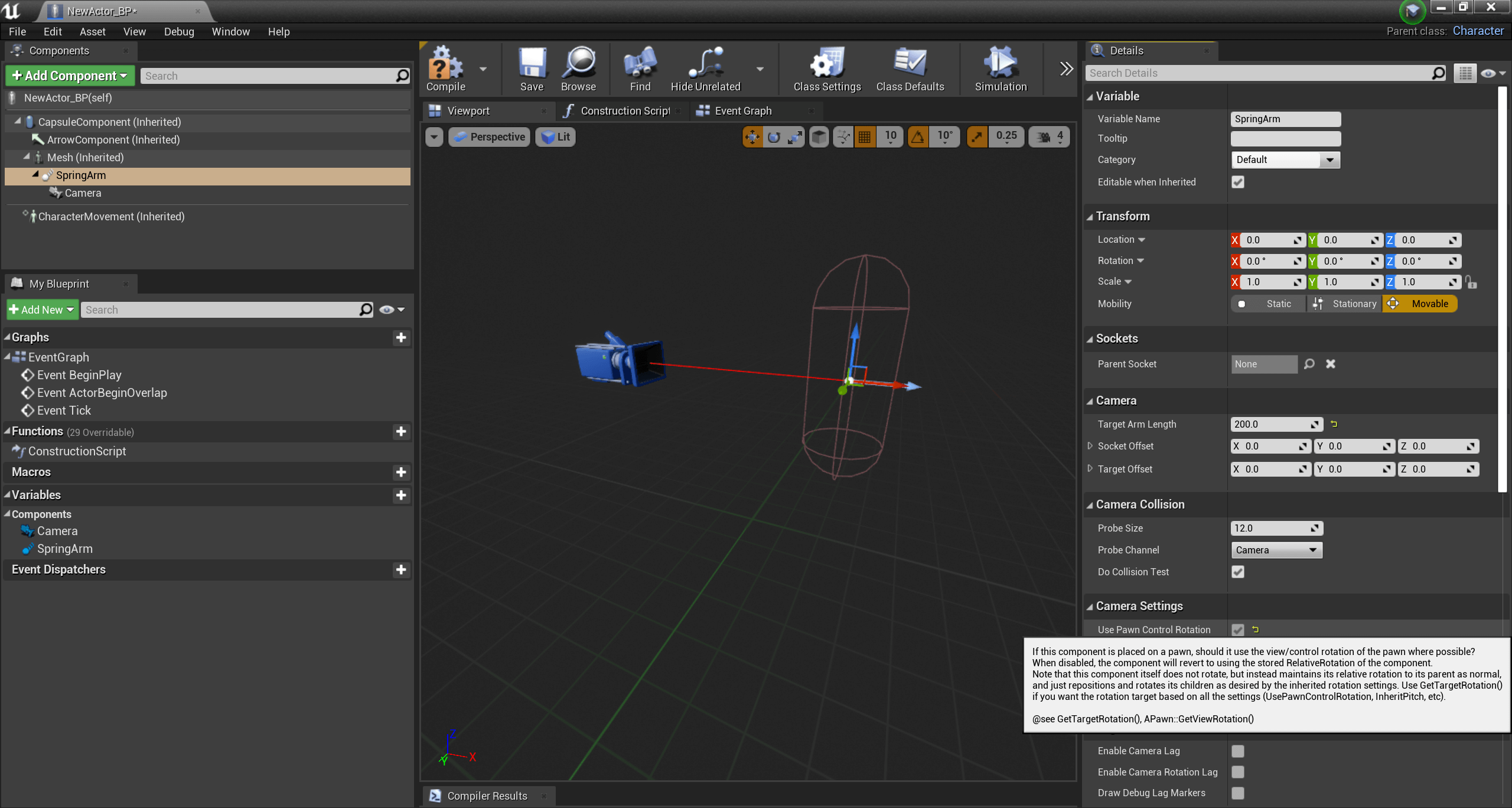Open Class Defaults

click(x=910, y=69)
